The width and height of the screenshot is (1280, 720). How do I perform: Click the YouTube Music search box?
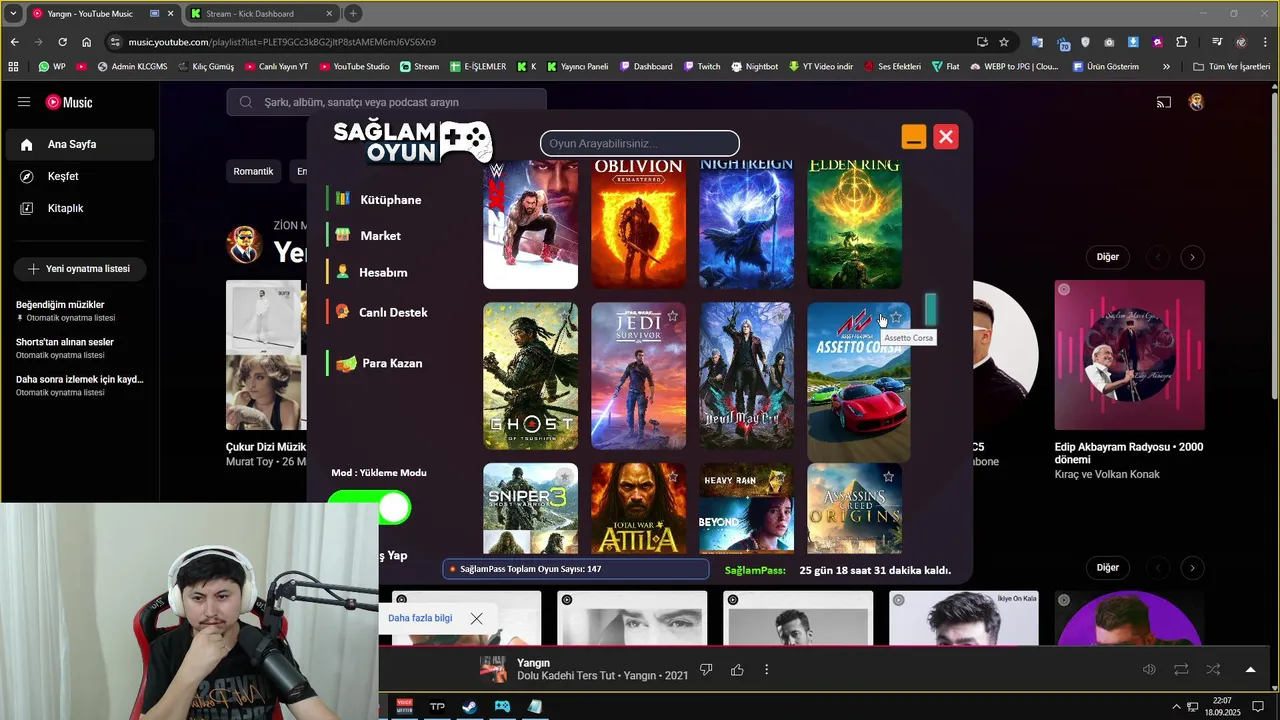pos(387,102)
